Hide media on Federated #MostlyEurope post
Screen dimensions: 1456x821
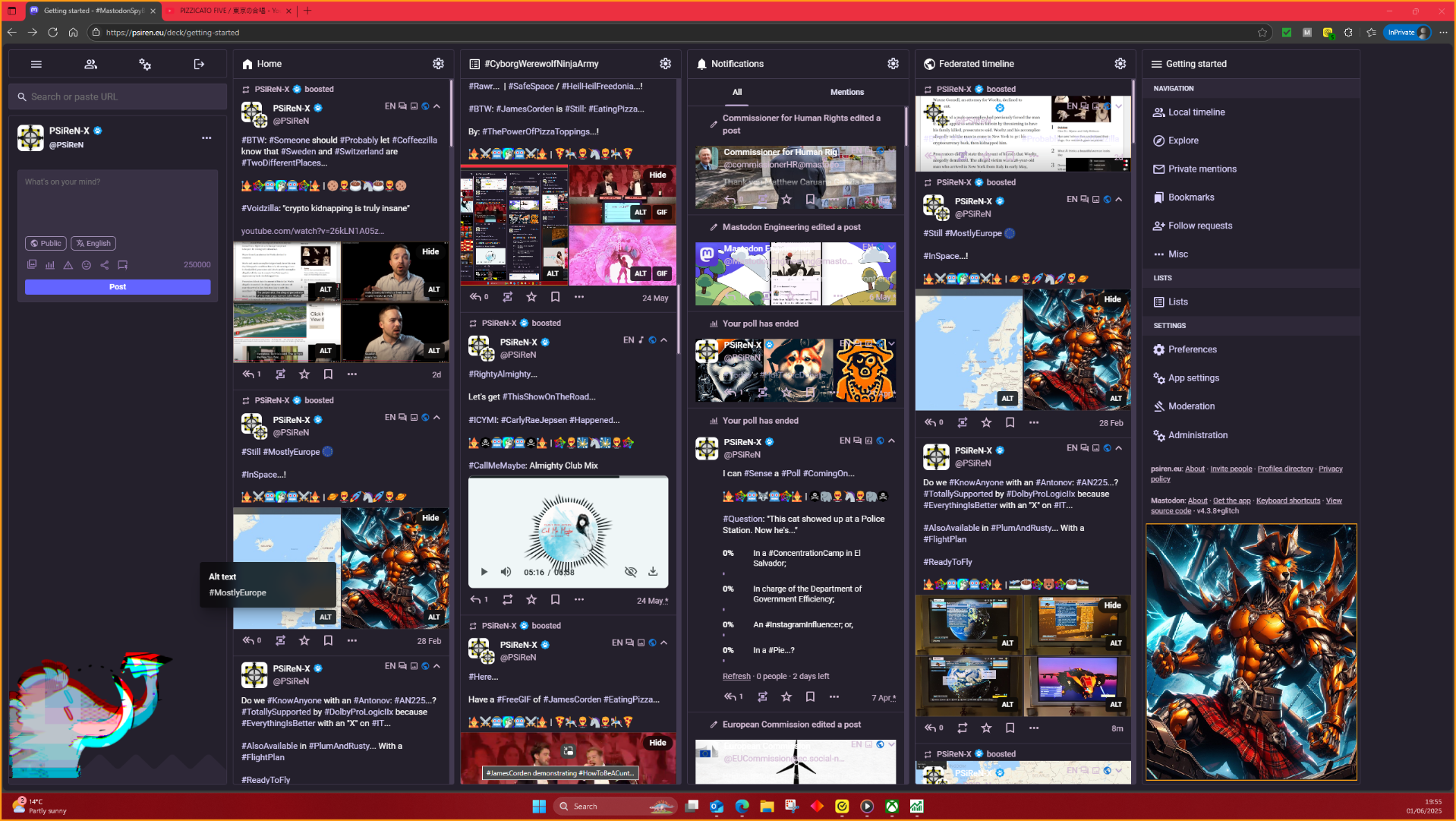[1112, 299]
